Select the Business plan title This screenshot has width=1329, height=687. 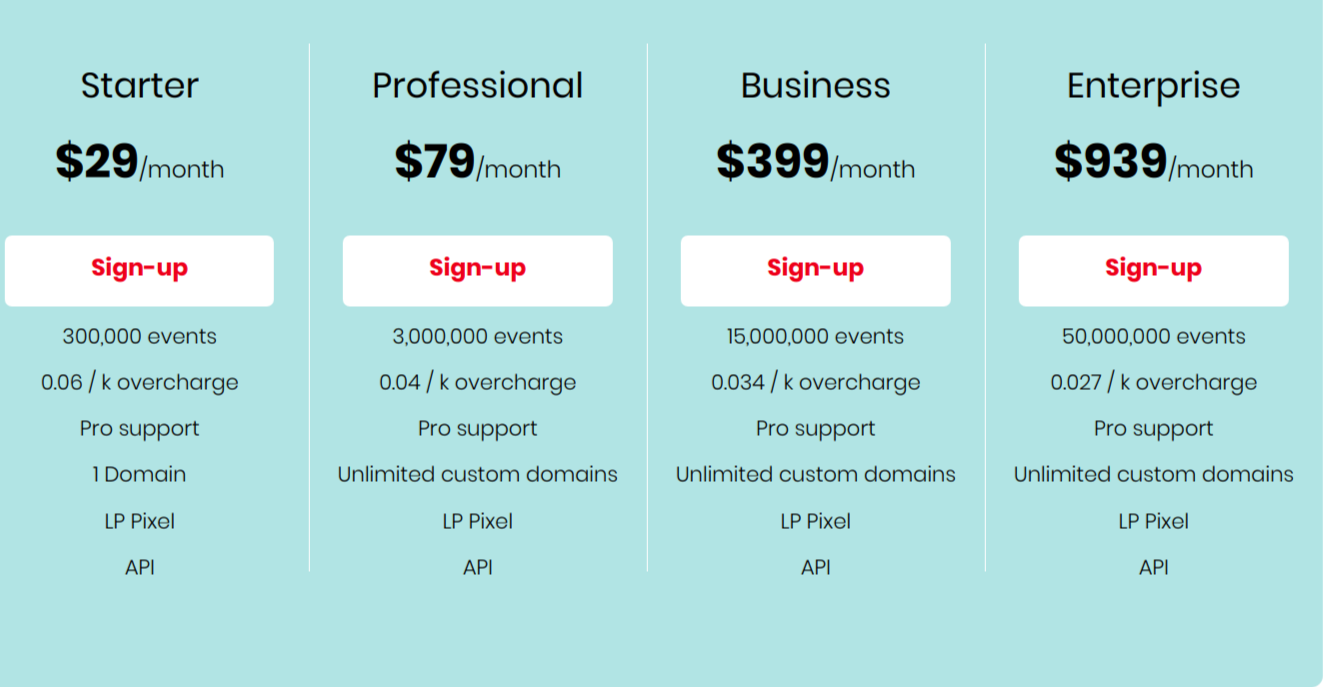tap(815, 86)
